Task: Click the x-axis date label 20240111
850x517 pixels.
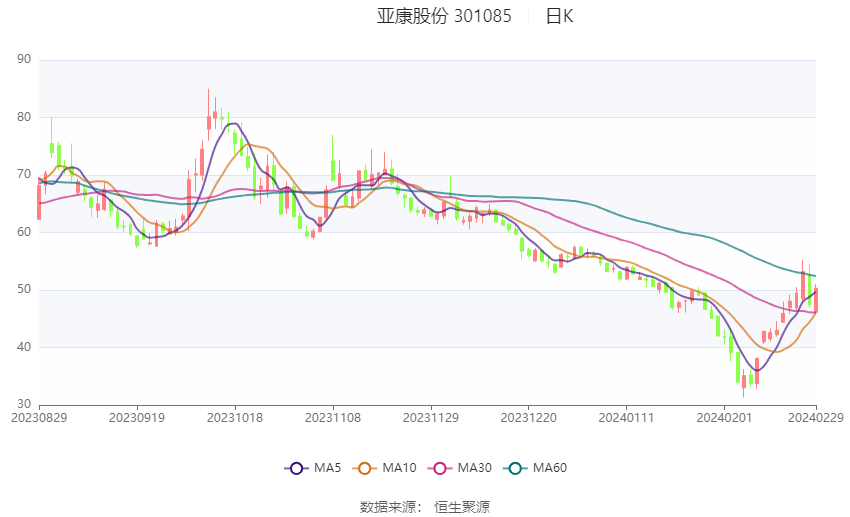Action: [x=626, y=418]
